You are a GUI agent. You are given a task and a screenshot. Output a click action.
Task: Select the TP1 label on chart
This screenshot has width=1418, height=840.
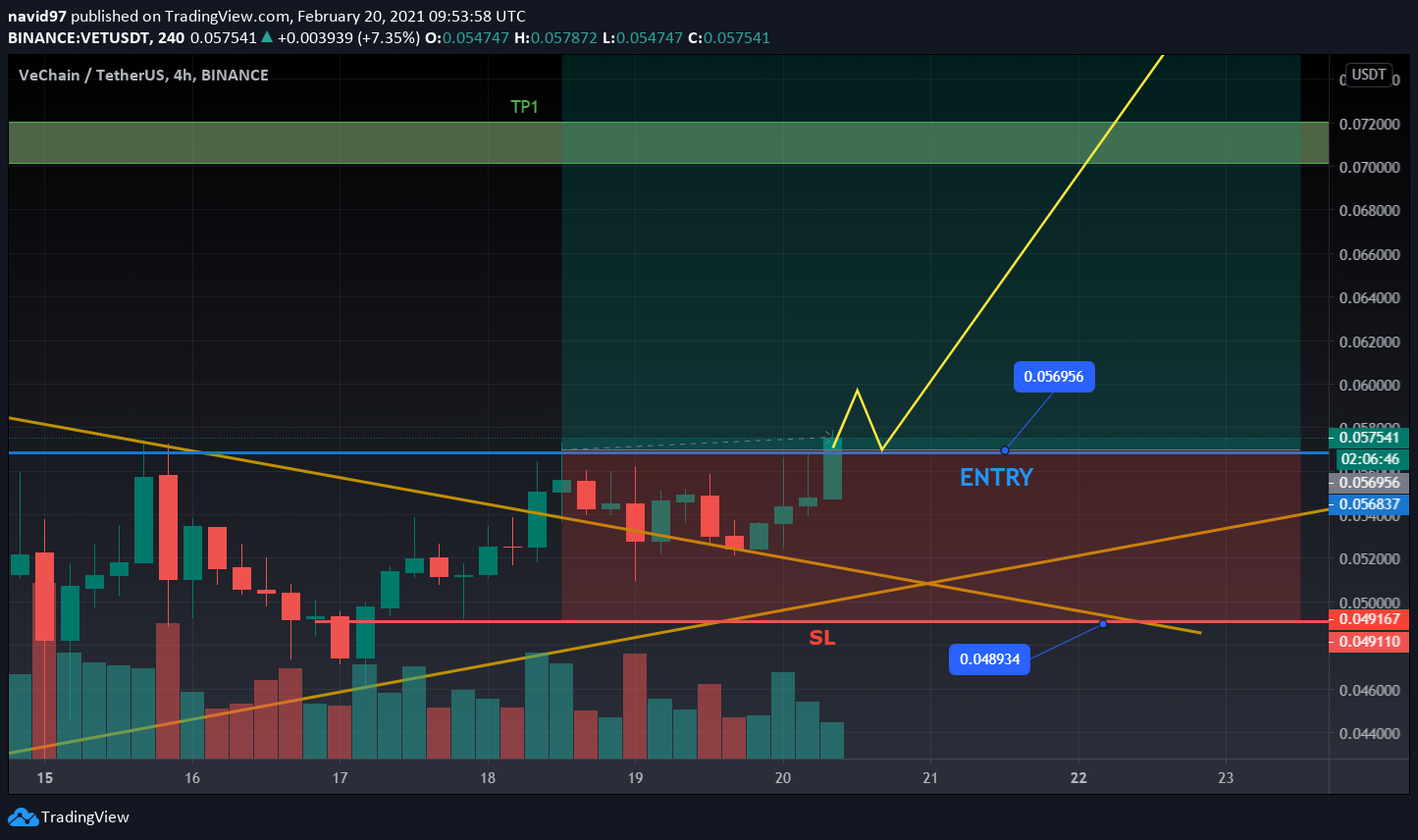click(525, 107)
